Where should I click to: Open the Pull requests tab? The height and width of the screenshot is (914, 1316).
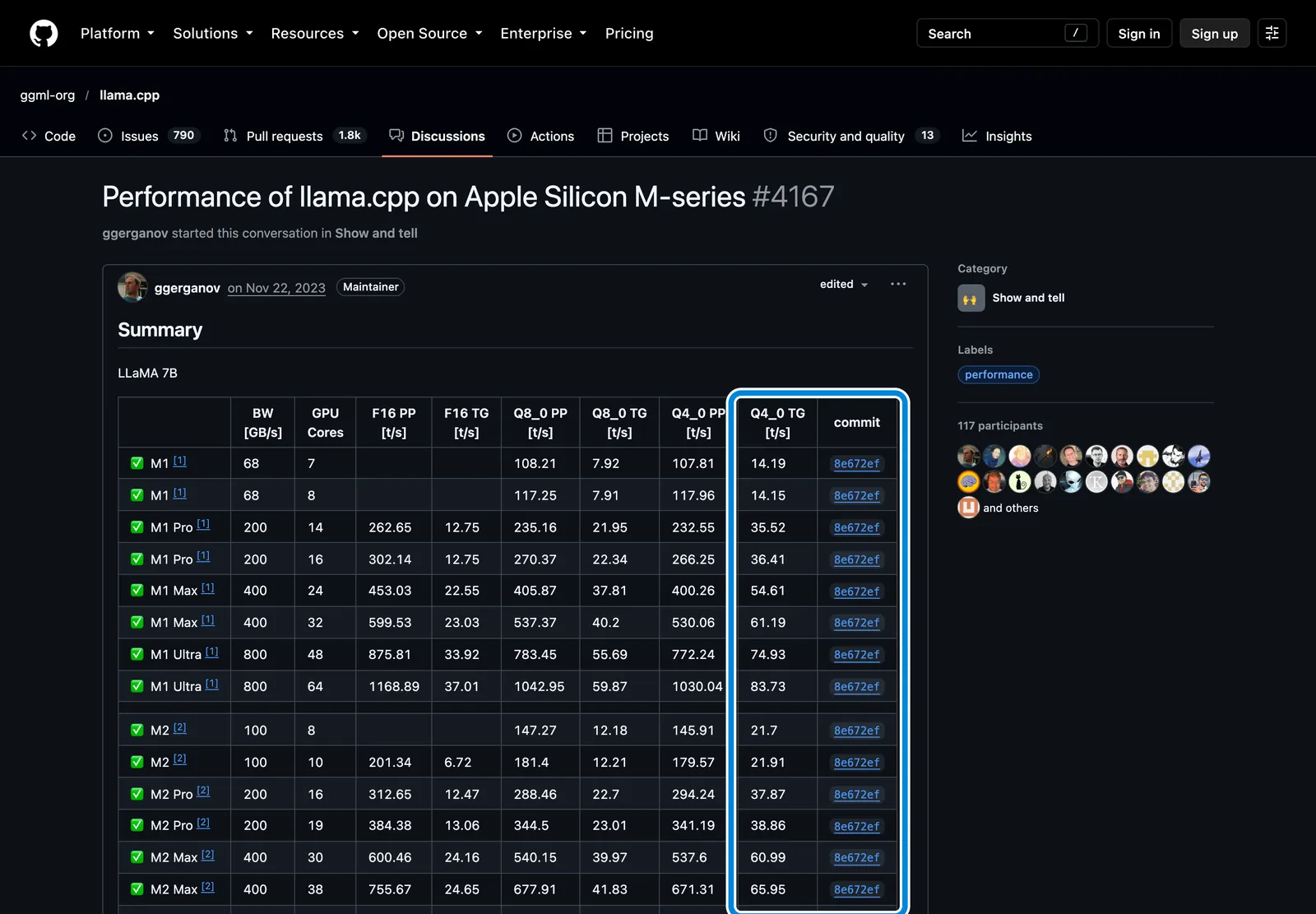coord(294,136)
